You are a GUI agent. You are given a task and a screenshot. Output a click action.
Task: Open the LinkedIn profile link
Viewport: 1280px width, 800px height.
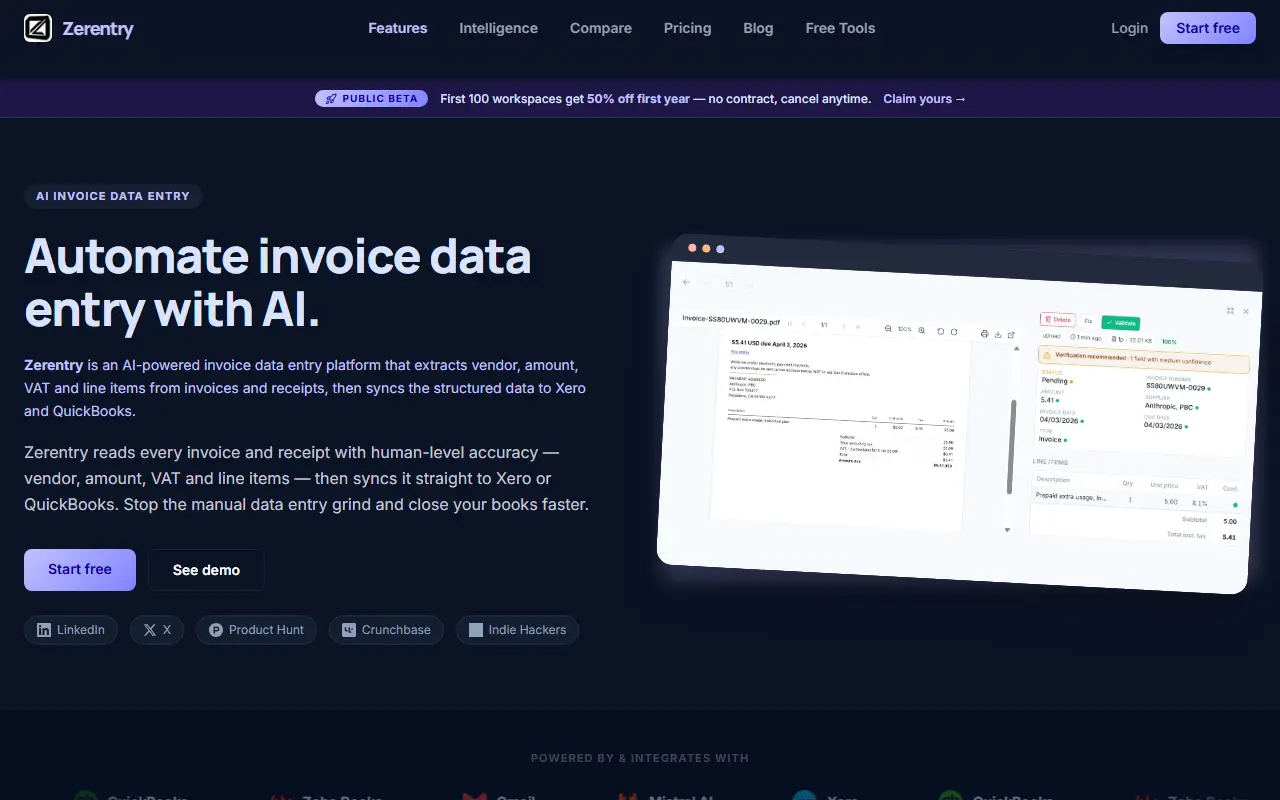pyautogui.click(x=71, y=630)
